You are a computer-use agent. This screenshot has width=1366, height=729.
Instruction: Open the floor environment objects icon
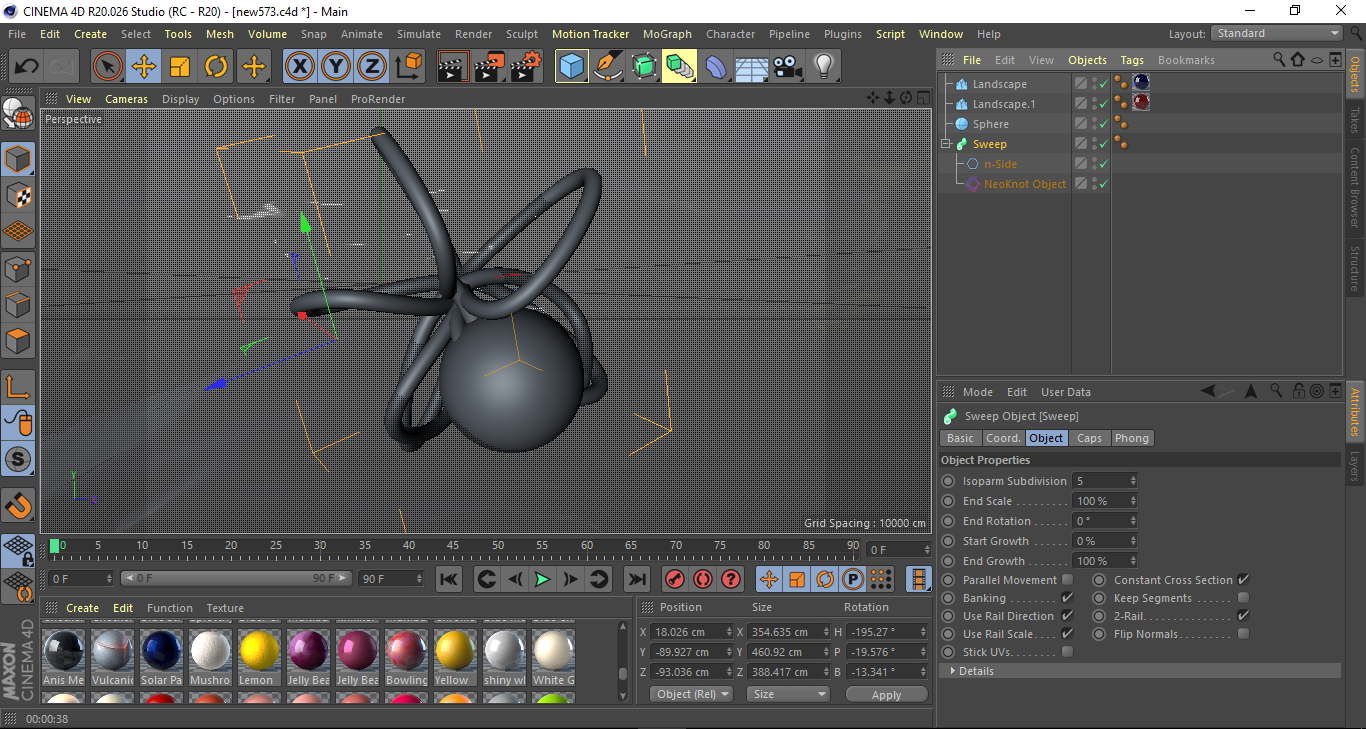pyautogui.click(x=751, y=67)
